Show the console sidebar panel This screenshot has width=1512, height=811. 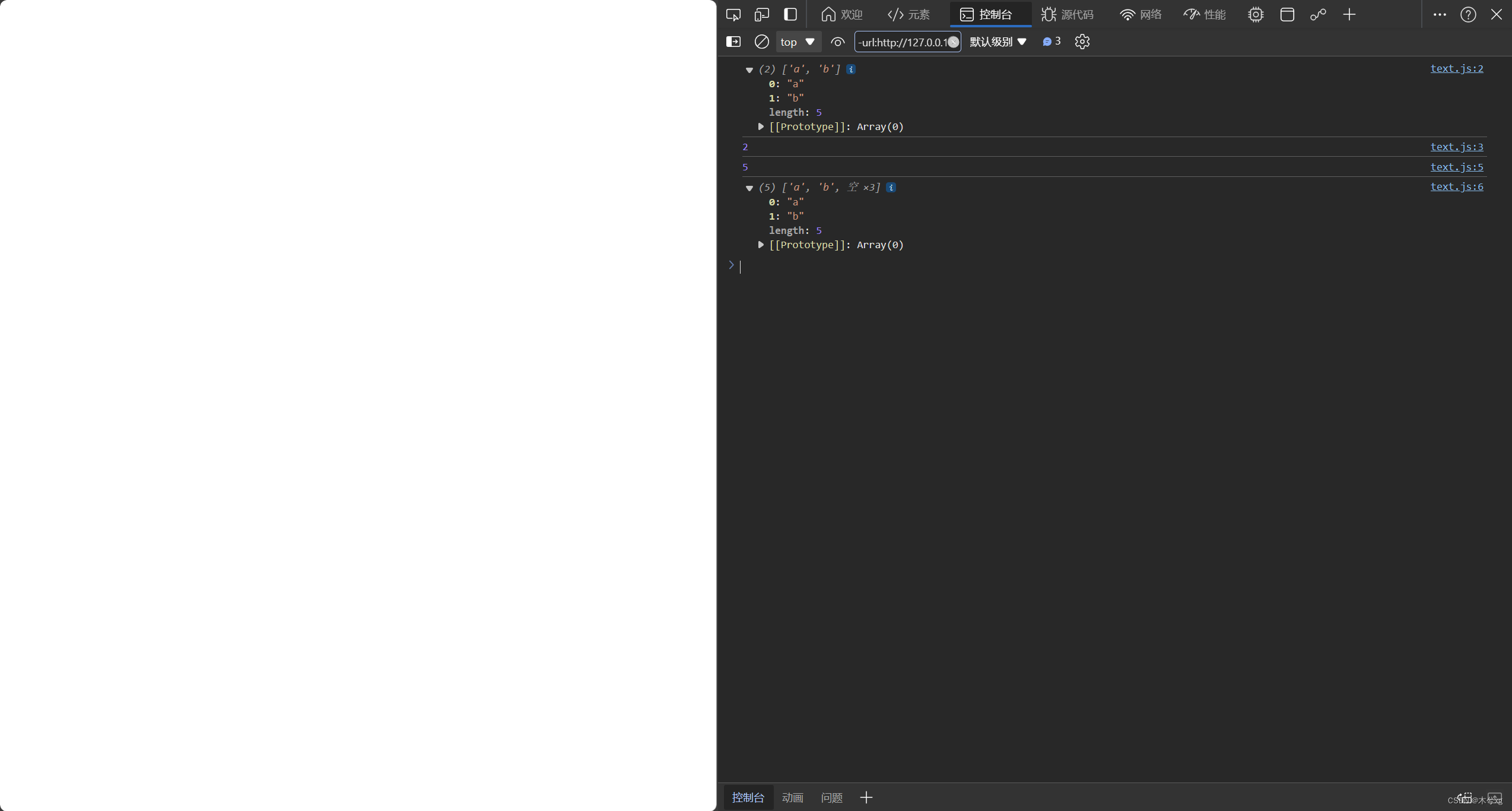(x=733, y=42)
